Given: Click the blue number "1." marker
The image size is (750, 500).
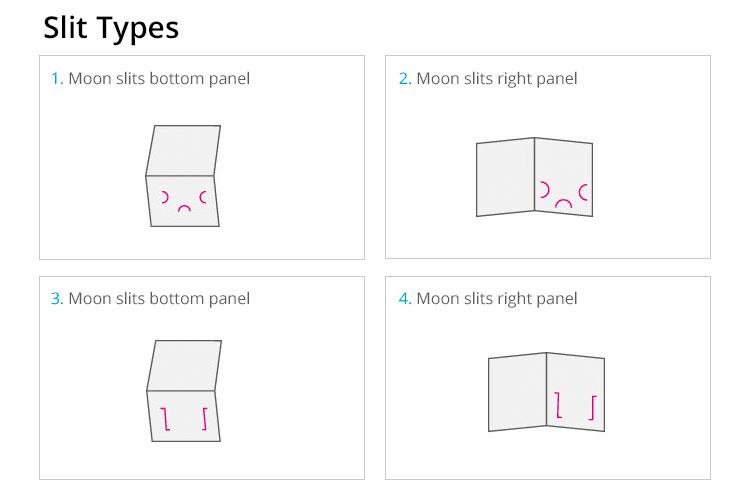Looking at the screenshot, I should pos(57,78).
